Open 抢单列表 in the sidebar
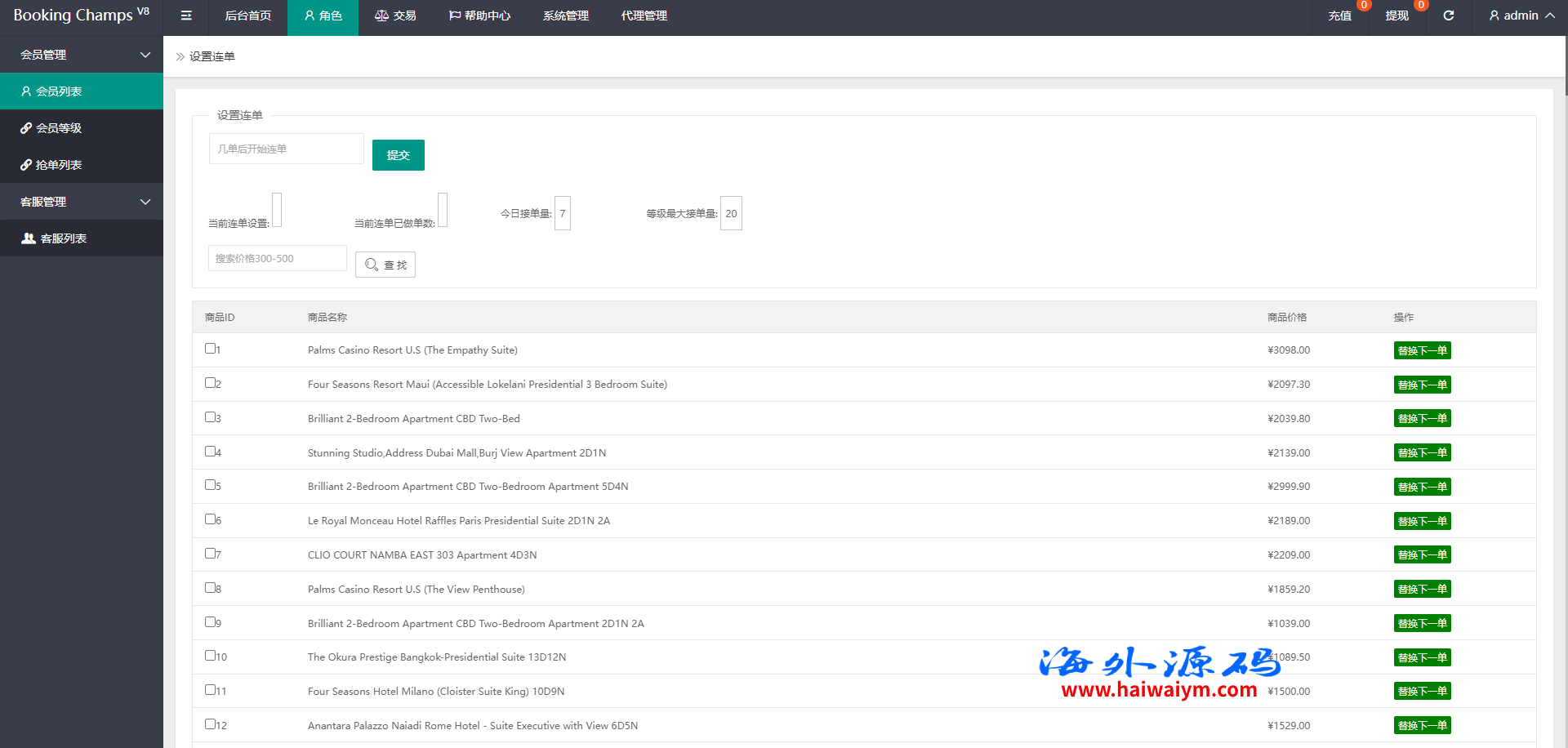The width and height of the screenshot is (1568, 748). click(59, 165)
